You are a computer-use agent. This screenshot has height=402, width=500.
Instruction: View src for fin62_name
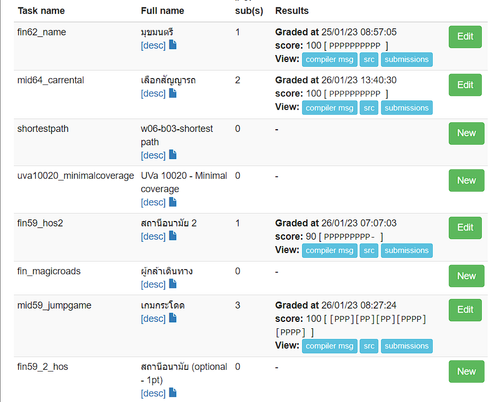tap(369, 60)
